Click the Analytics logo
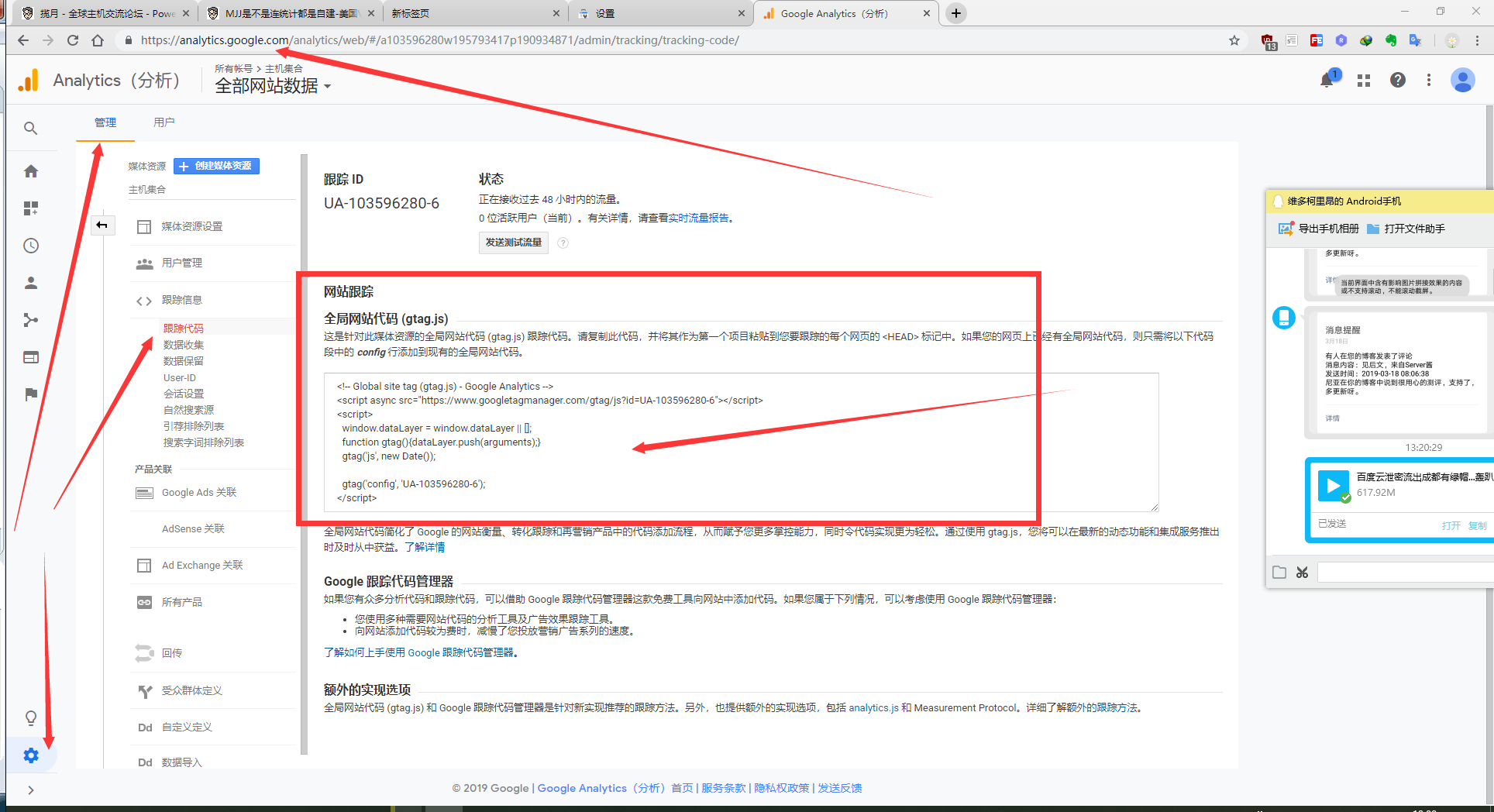Screen dimensions: 1494x812 [x=29, y=80]
